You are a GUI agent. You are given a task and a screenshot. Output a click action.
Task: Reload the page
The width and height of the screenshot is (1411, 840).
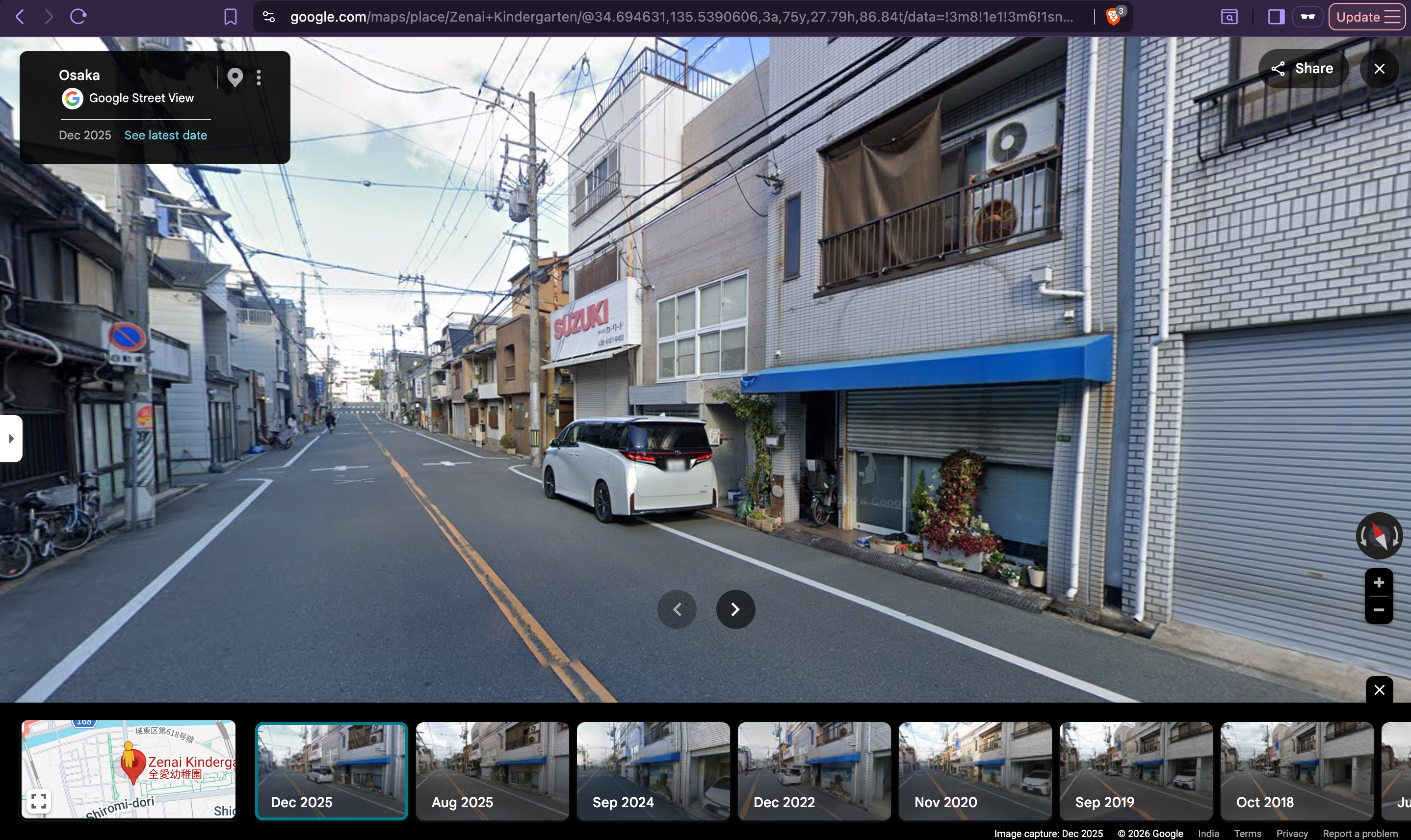(x=78, y=16)
